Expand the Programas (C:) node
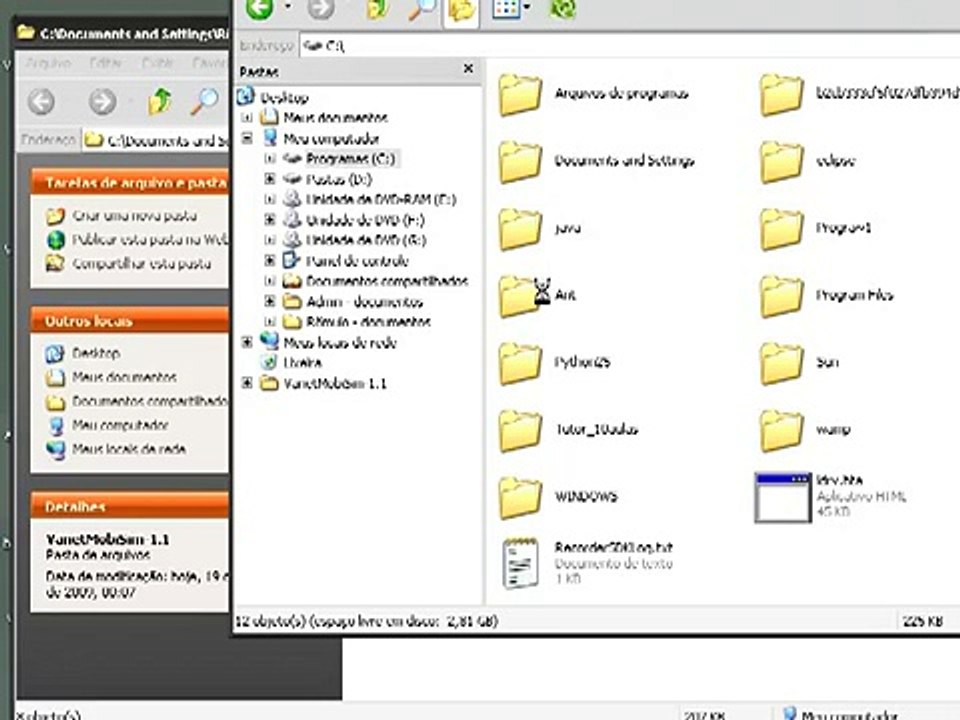The image size is (960, 720). pyautogui.click(x=269, y=159)
